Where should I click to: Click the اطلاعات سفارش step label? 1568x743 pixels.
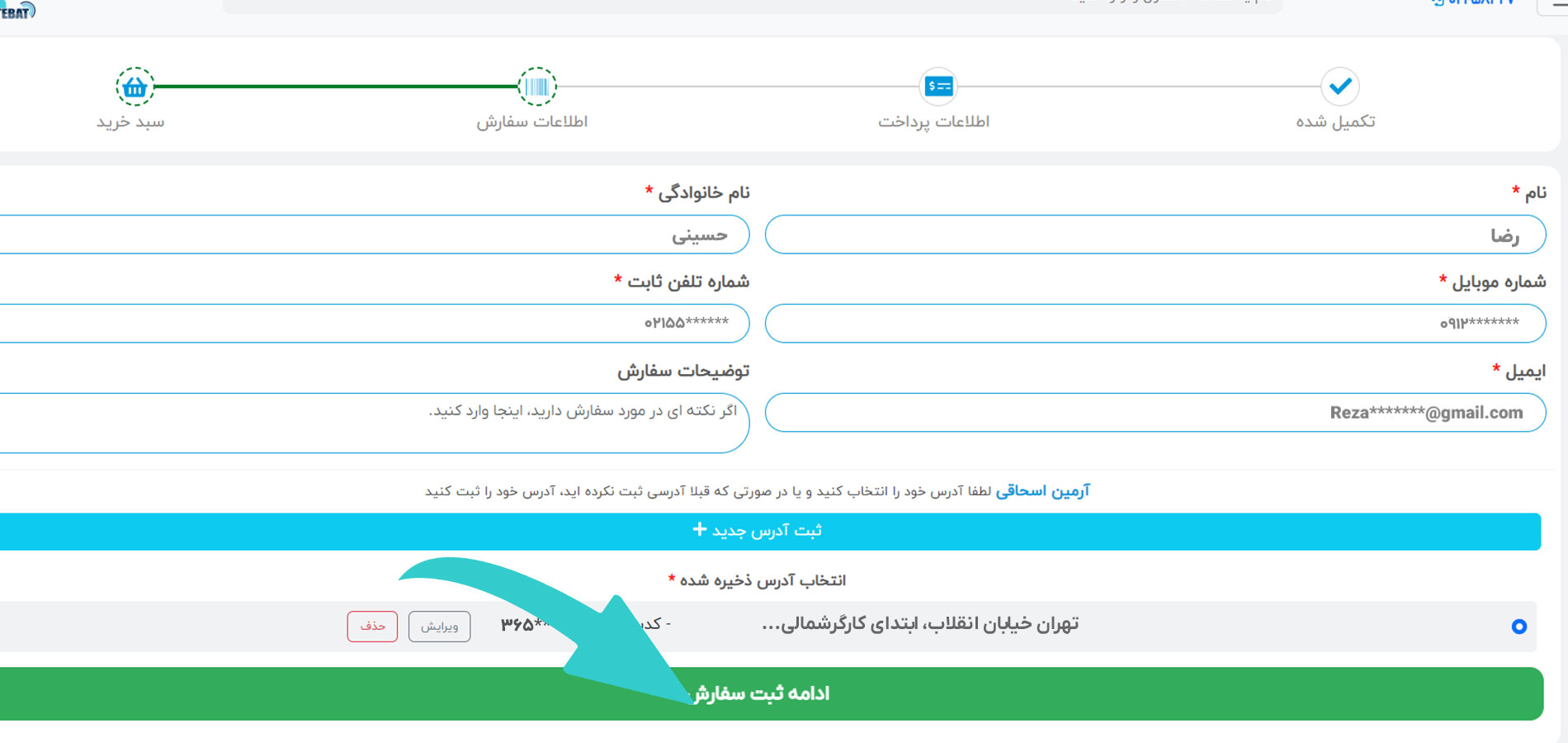(x=532, y=122)
